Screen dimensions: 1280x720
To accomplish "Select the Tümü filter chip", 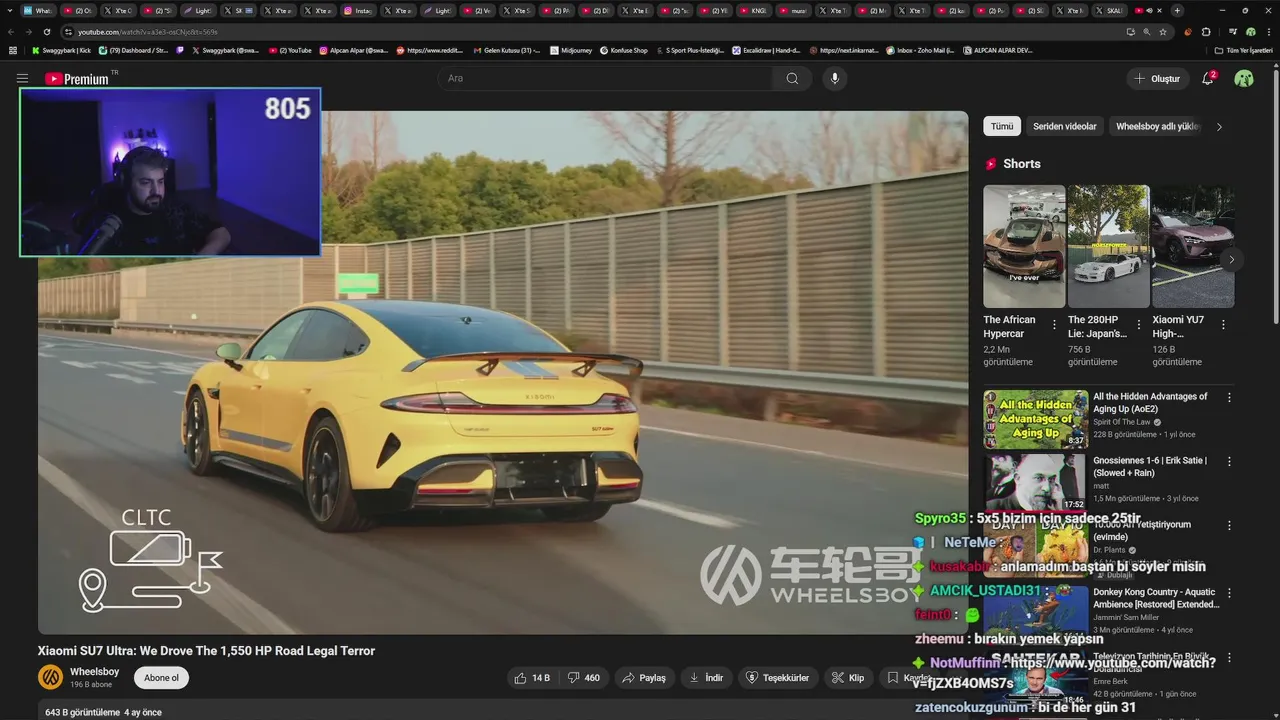I will click(x=1002, y=126).
